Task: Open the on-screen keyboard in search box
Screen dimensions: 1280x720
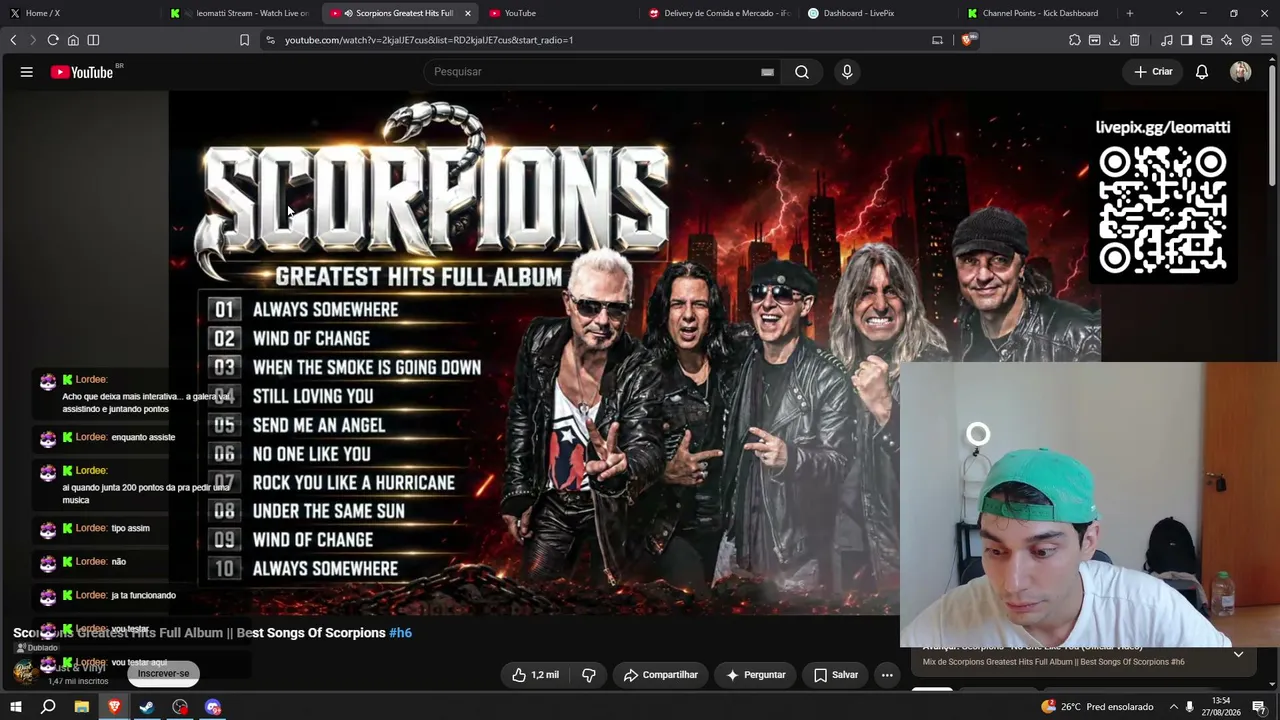Action: [x=767, y=72]
